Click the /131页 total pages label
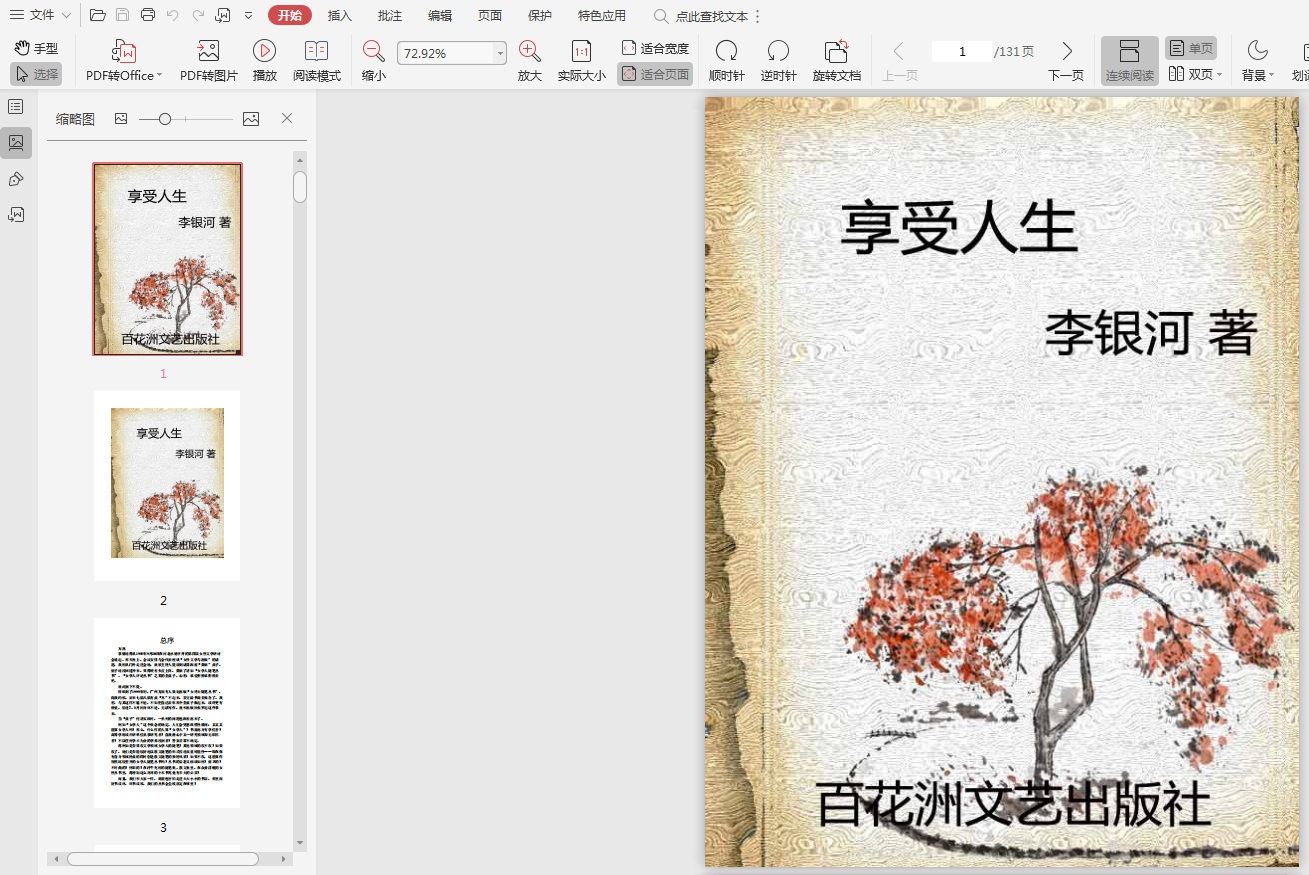This screenshot has width=1309, height=875. click(x=1014, y=52)
